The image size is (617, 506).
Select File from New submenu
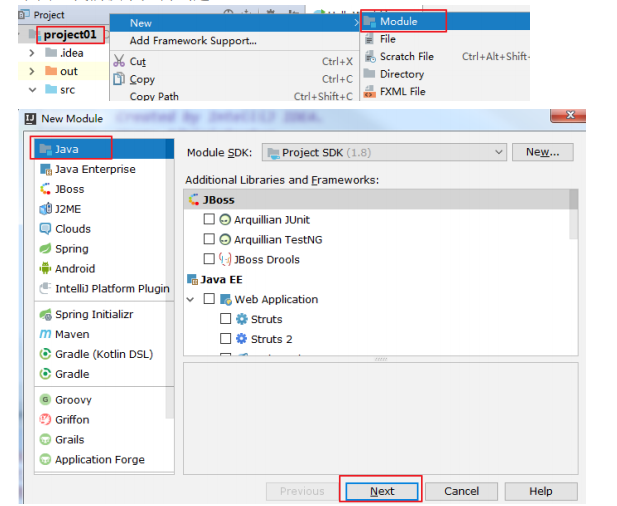[x=445, y=39]
